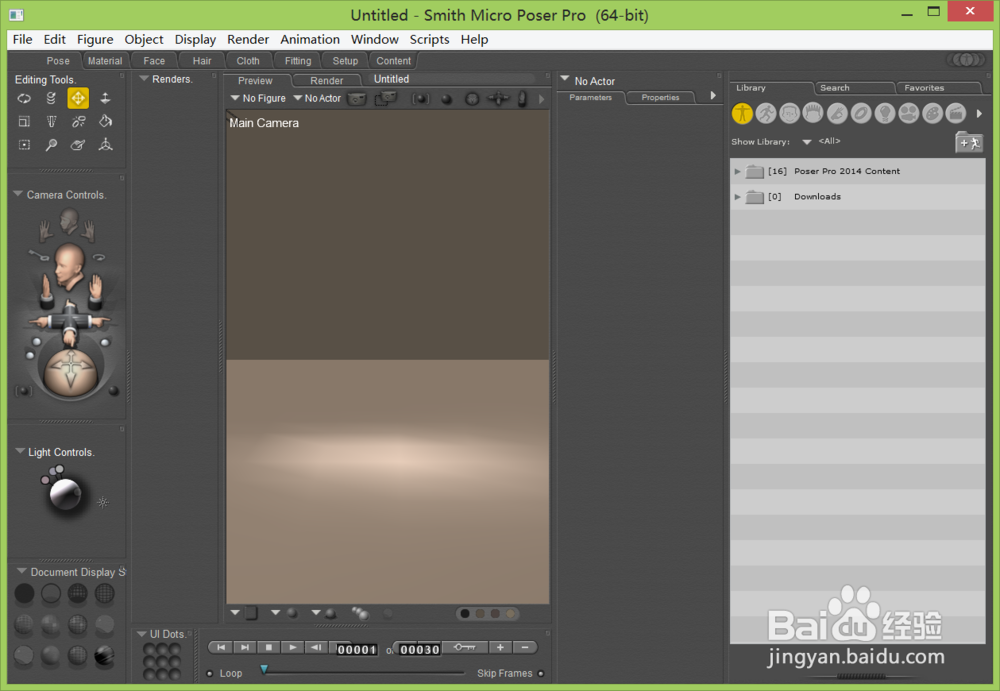Toggle the Loop radio button
Image resolution: width=1000 pixels, height=691 pixels.
point(210,673)
